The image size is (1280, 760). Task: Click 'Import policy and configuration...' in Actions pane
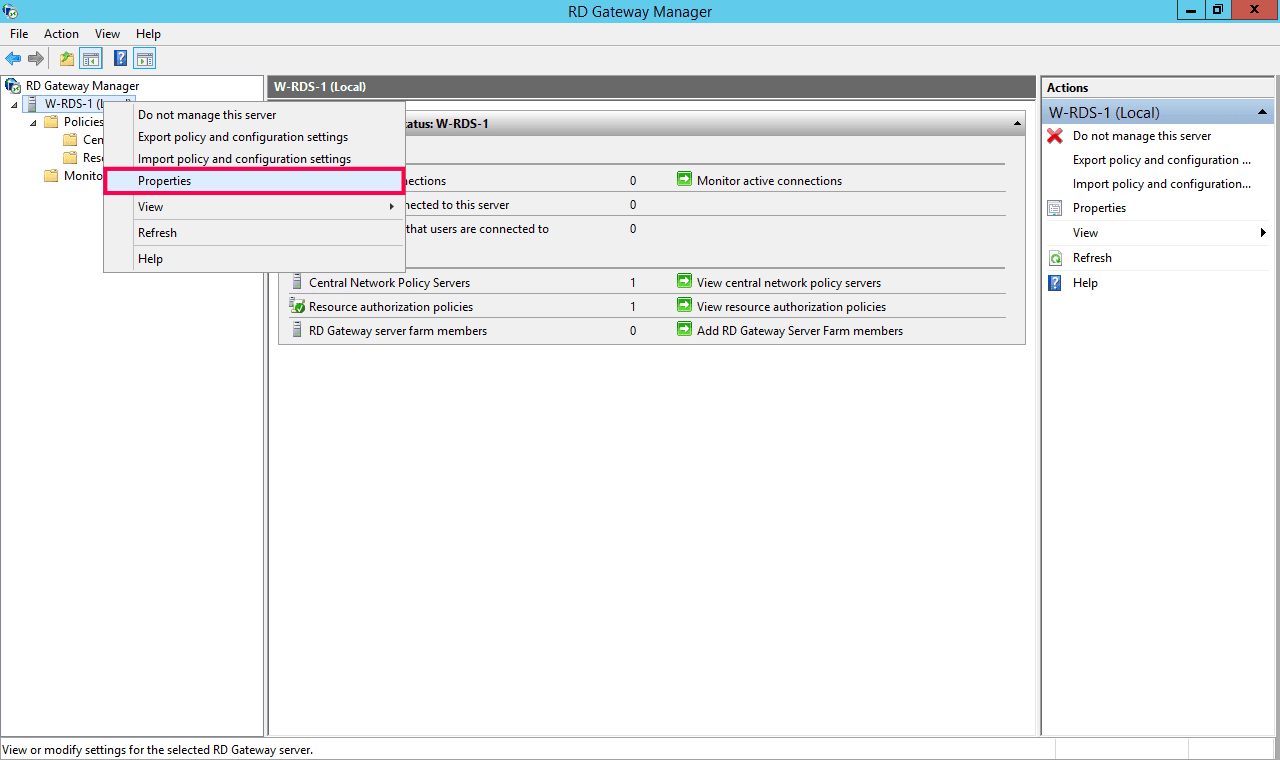tap(1162, 184)
